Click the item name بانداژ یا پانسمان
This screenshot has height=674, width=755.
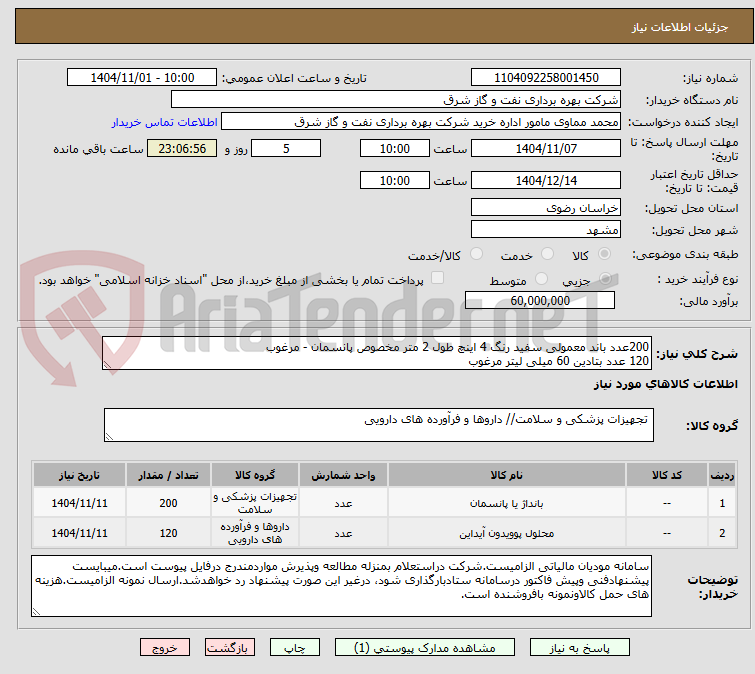click(x=507, y=504)
